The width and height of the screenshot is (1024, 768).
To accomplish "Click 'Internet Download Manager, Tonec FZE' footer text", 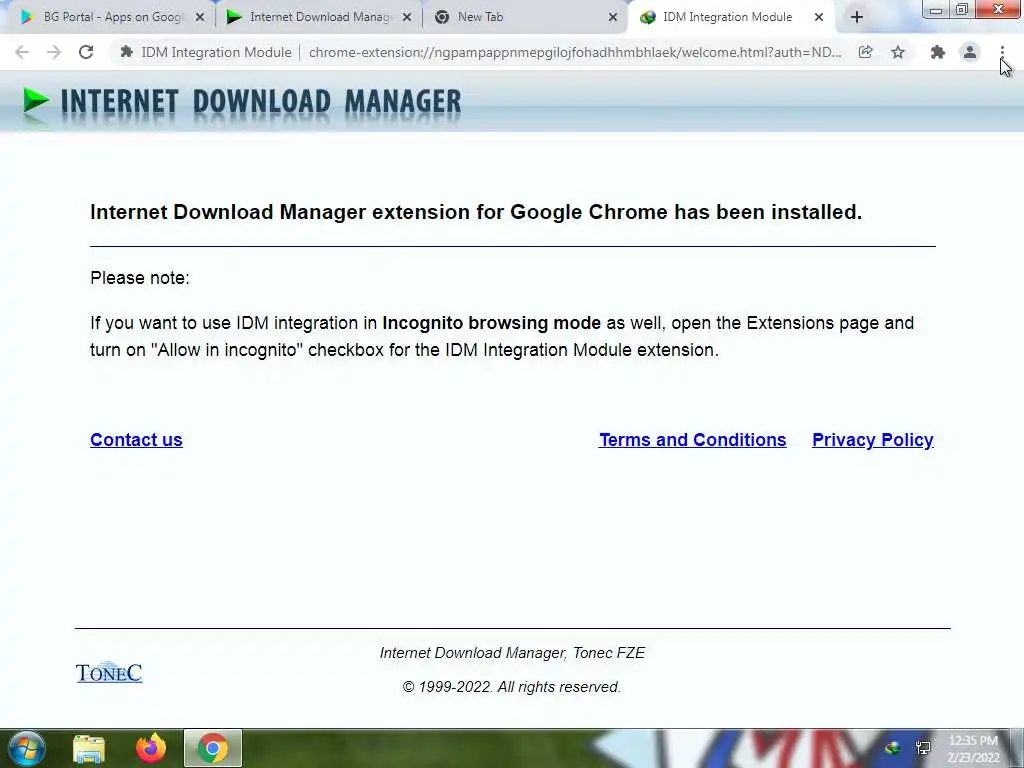I will (x=512, y=653).
